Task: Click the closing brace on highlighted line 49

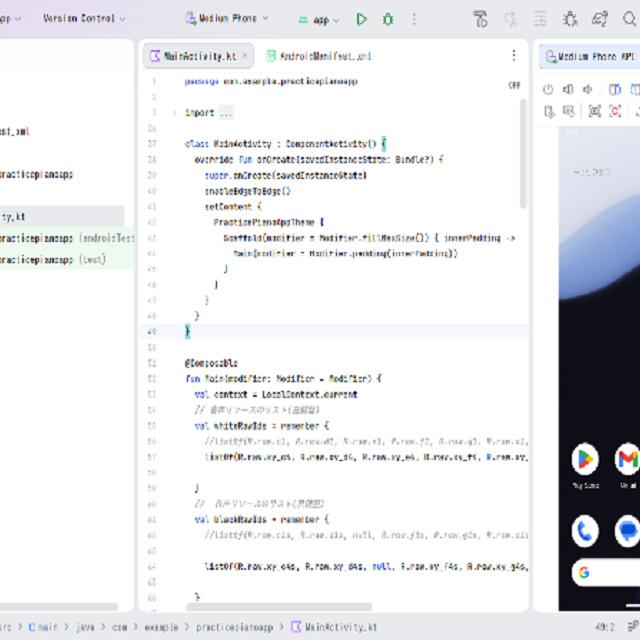Action: (x=188, y=331)
